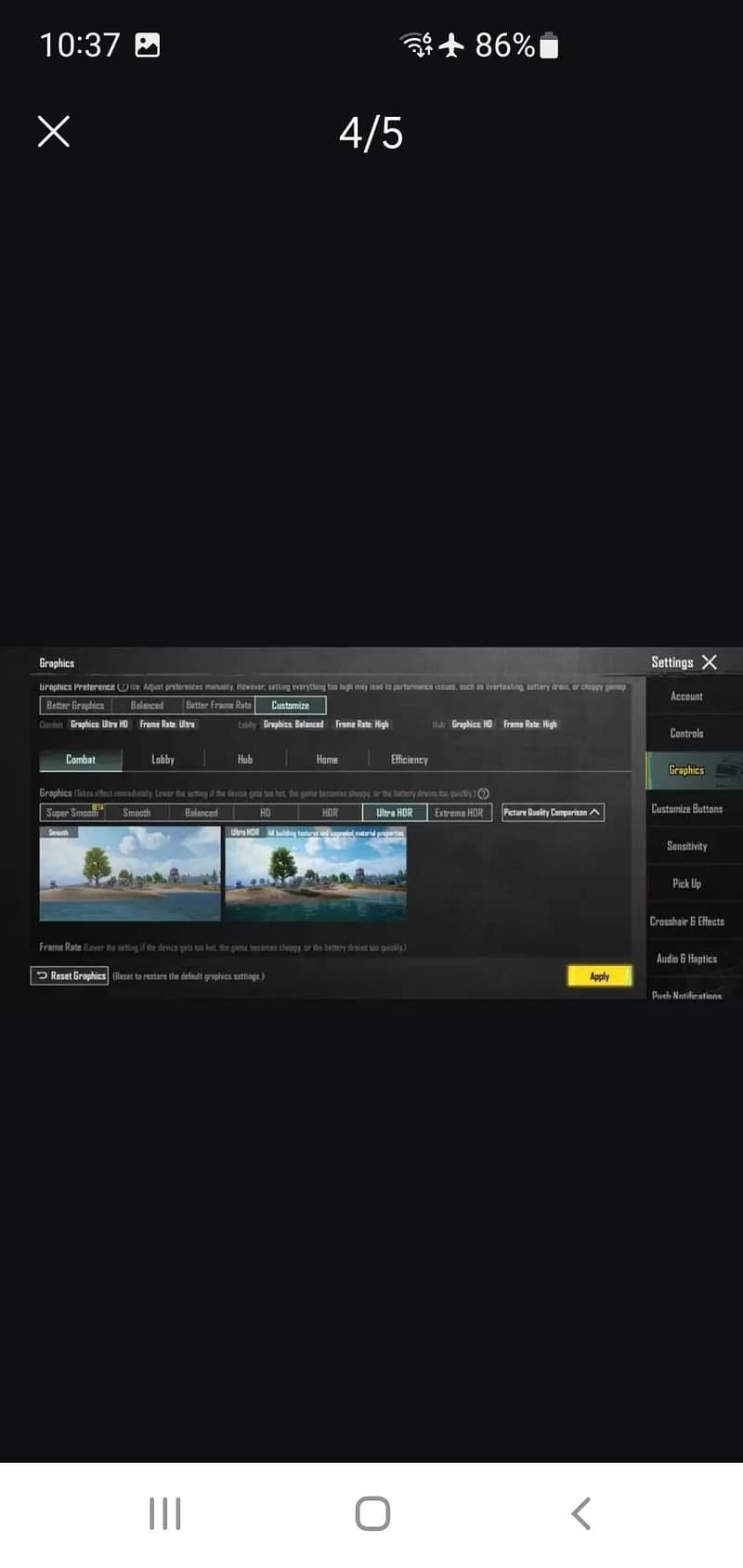Open the Sensitivity settings section

(x=686, y=846)
